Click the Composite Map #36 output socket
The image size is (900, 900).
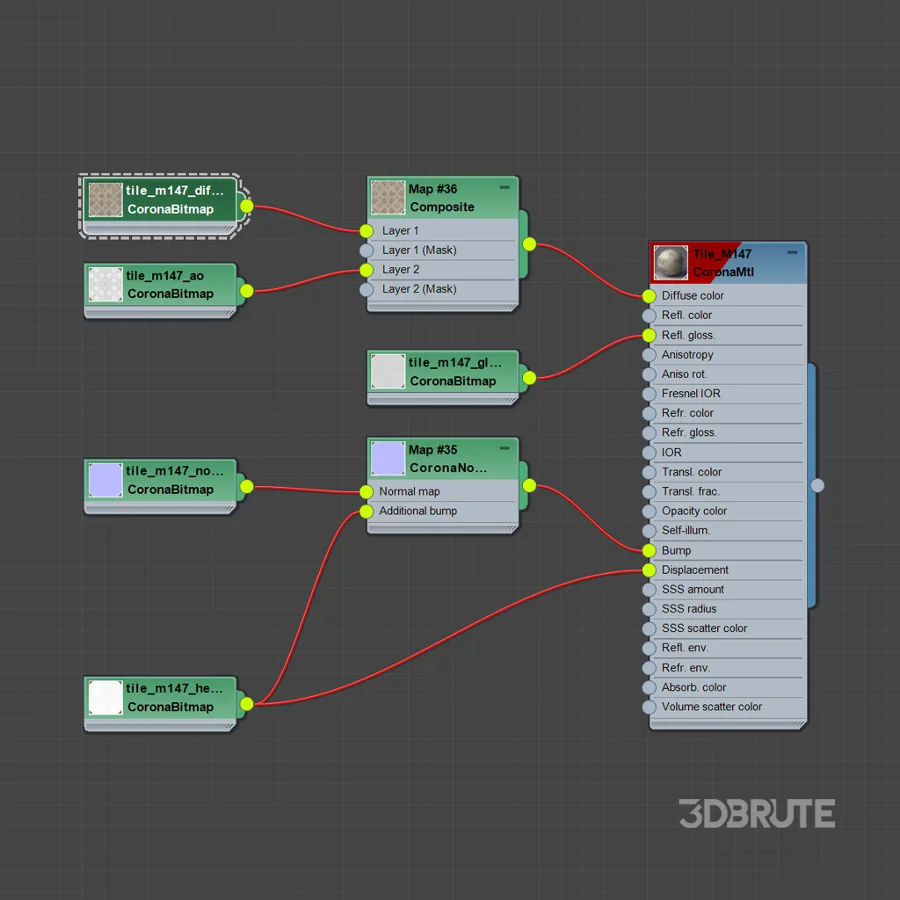click(x=529, y=244)
